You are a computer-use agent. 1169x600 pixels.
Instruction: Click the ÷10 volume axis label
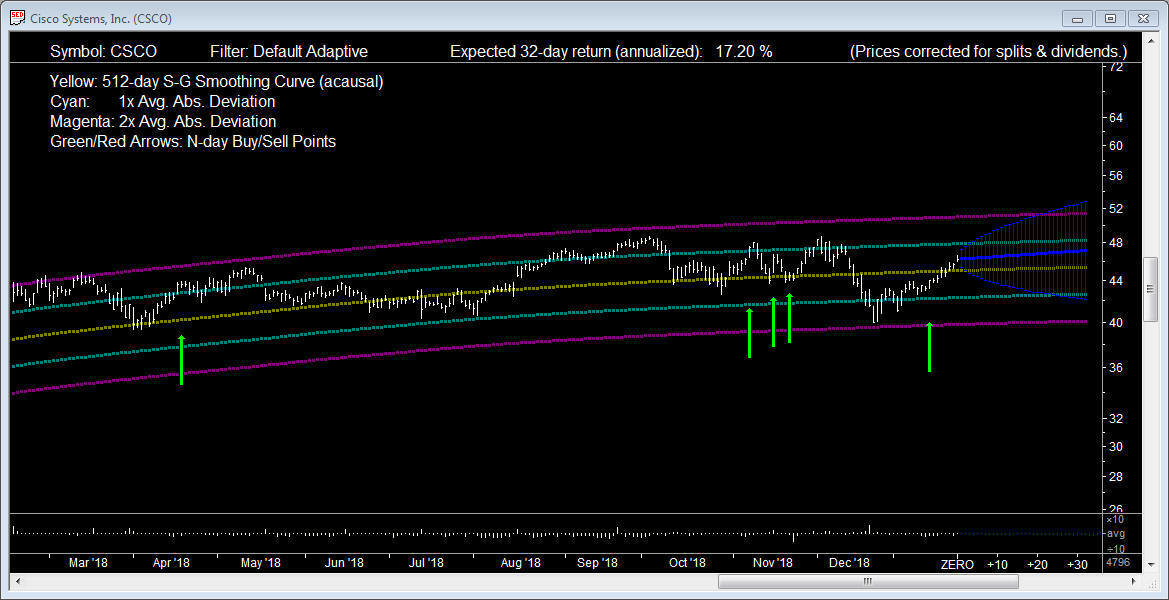pos(1116,548)
